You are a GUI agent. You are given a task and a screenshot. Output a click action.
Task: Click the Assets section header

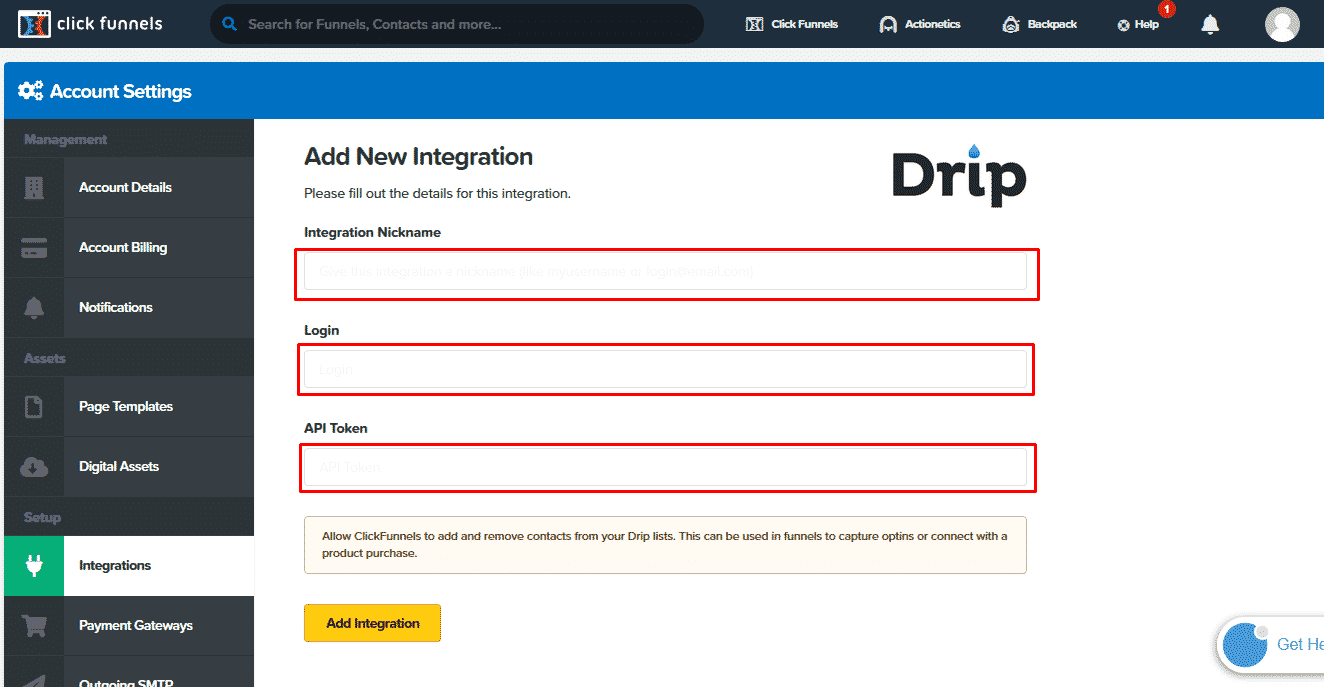pos(45,358)
